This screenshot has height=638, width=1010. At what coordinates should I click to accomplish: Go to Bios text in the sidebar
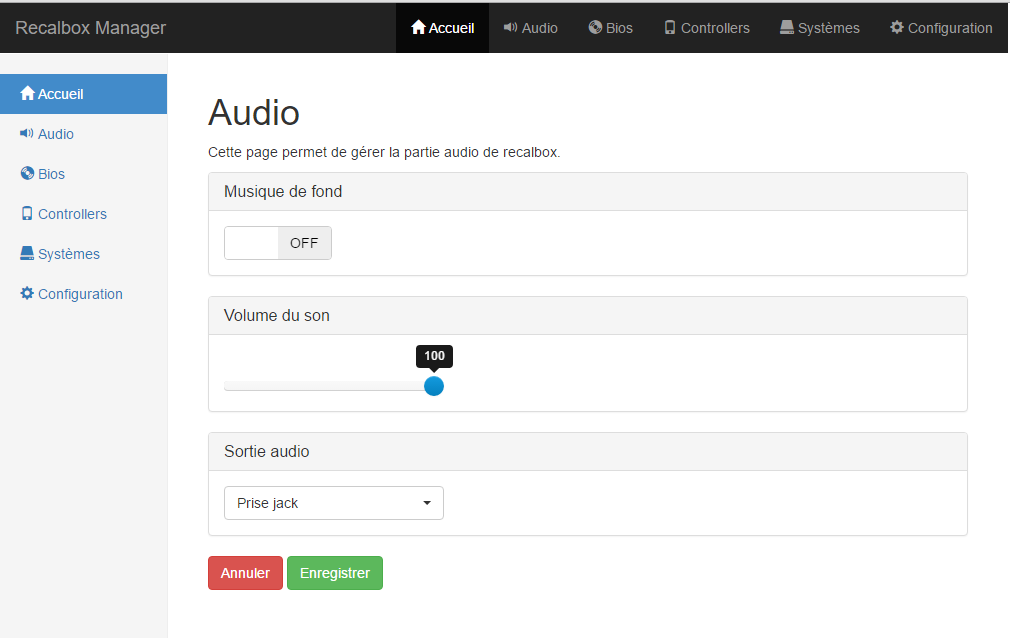52,174
